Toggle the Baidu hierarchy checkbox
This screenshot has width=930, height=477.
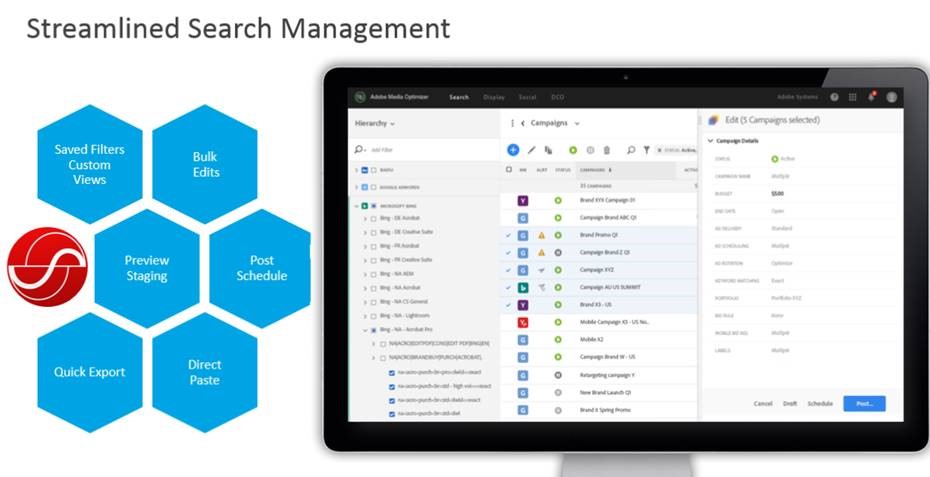coord(373,170)
